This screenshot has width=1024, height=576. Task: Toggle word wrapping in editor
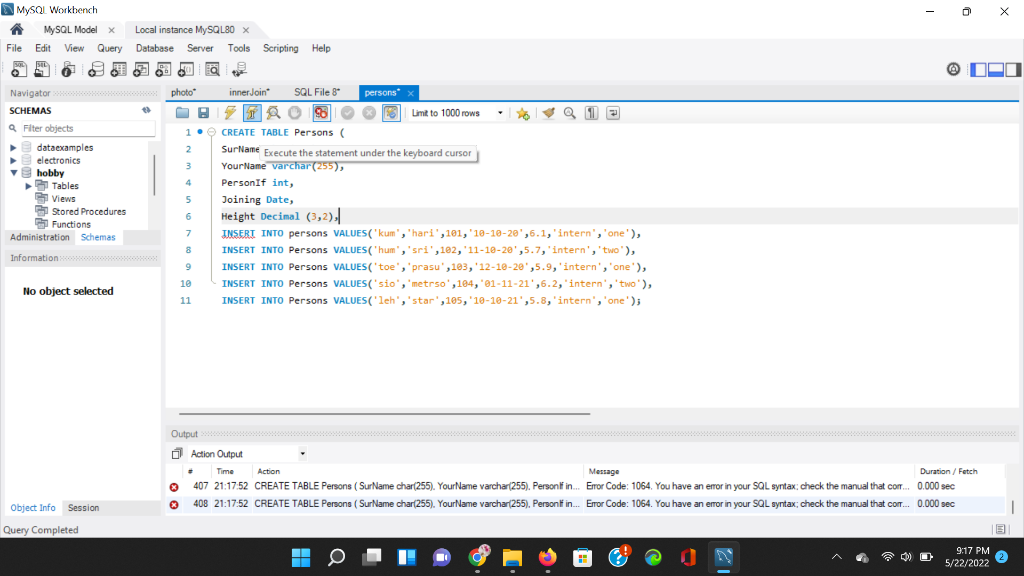tap(613, 113)
